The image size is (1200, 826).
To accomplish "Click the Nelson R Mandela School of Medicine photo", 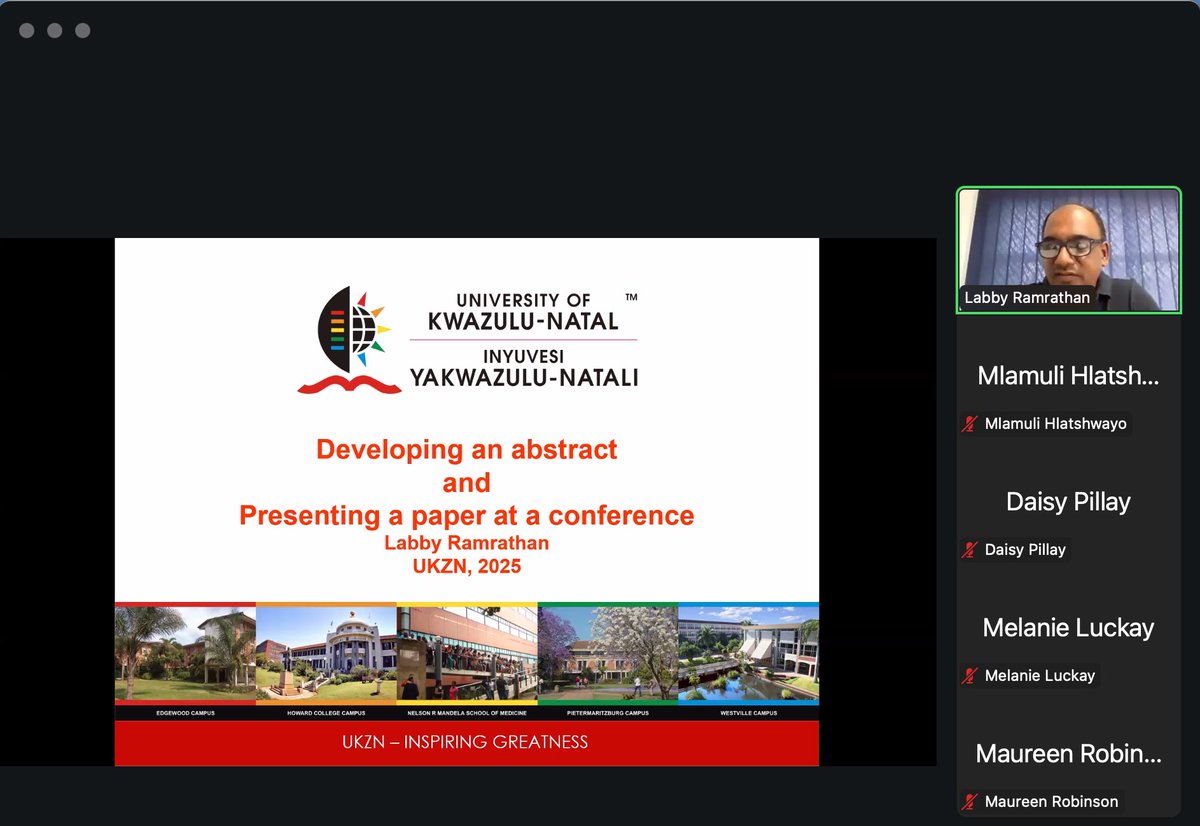I will pyautogui.click(x=467, y=654).
